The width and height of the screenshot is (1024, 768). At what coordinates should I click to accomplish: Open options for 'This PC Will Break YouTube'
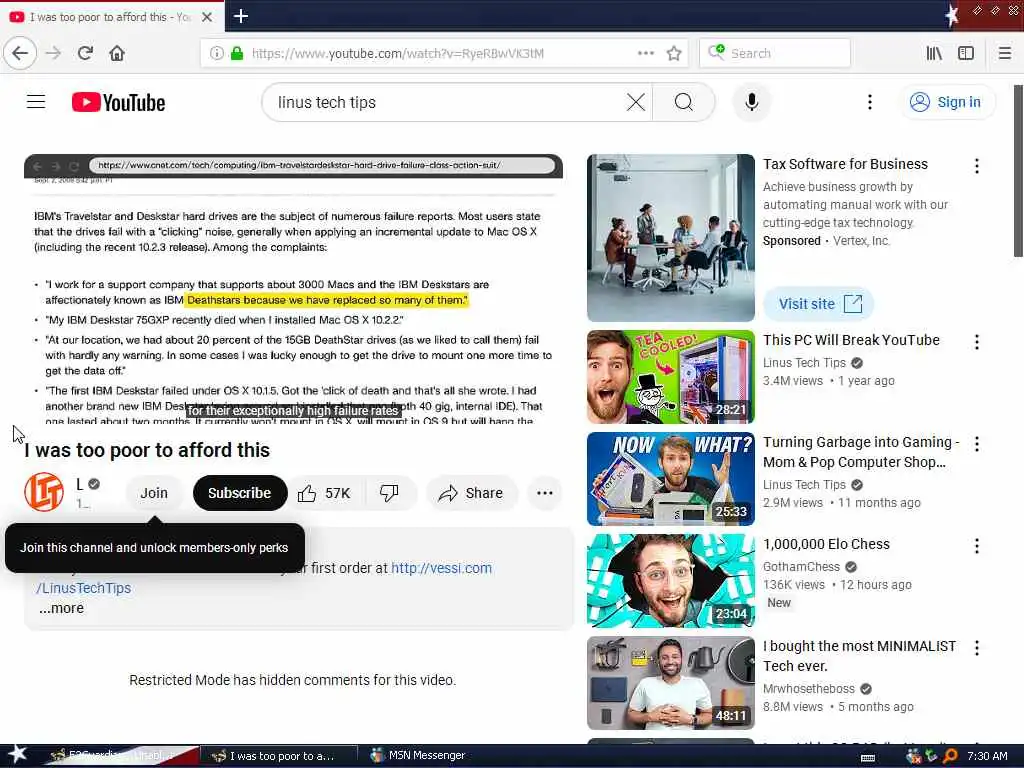pos(976,342)
